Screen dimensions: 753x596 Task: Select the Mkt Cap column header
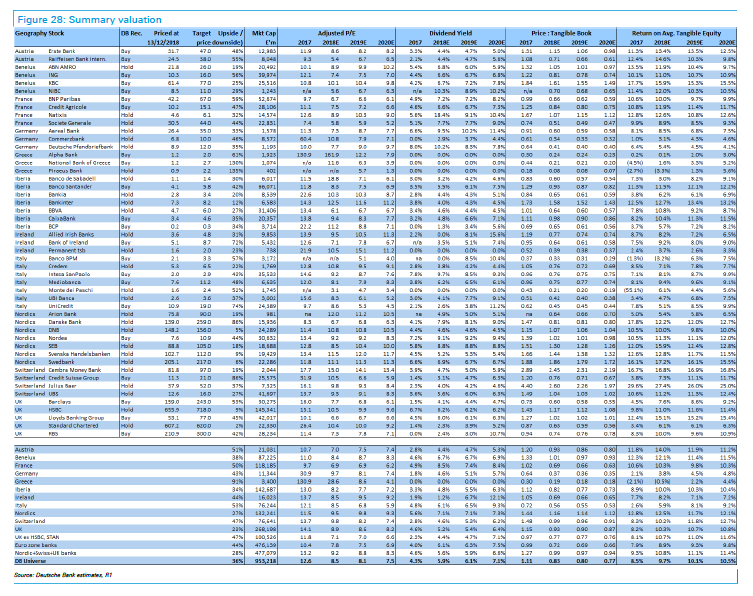click(x=267, y=33)
